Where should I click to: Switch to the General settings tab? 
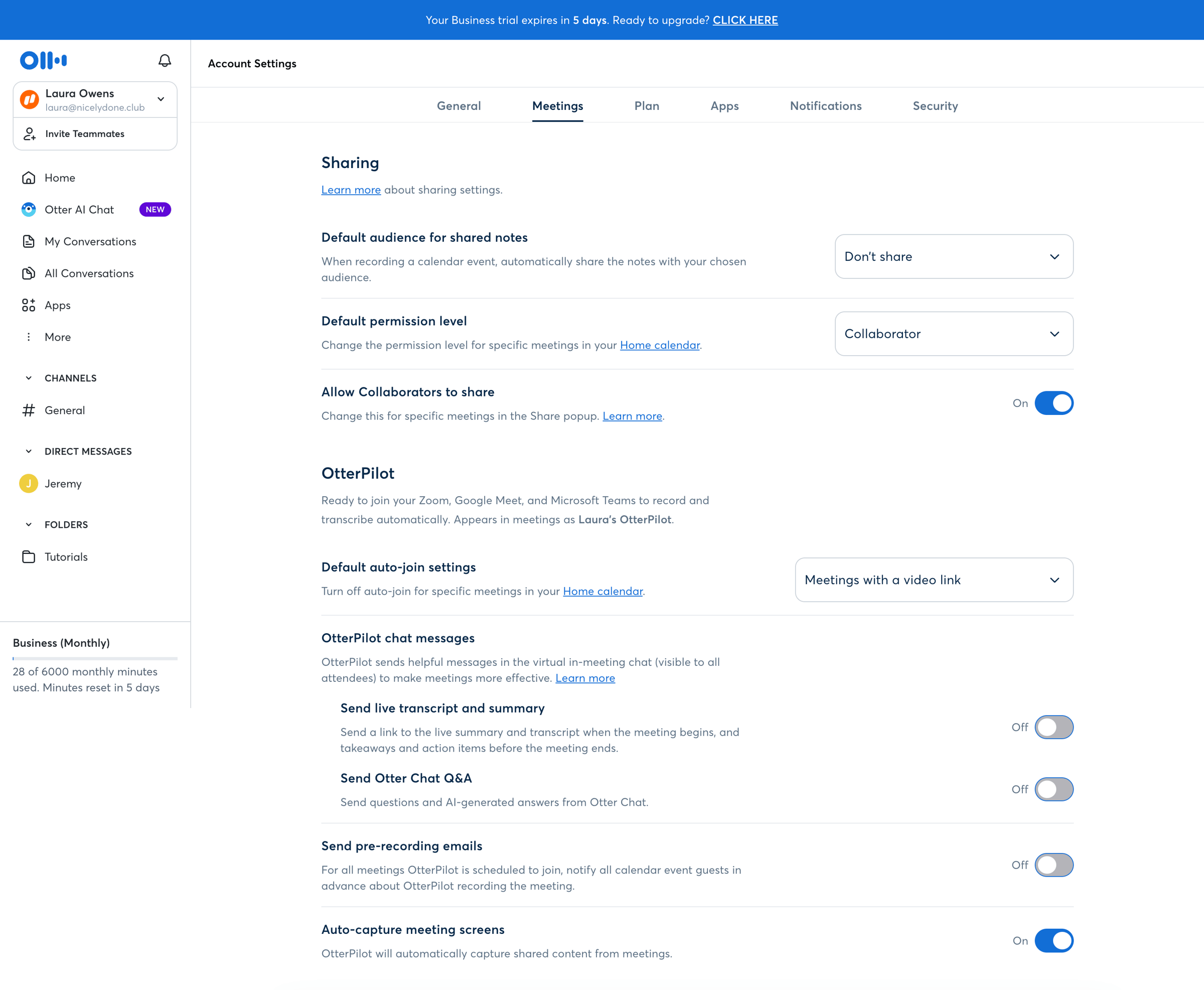[x=459, y=106]
